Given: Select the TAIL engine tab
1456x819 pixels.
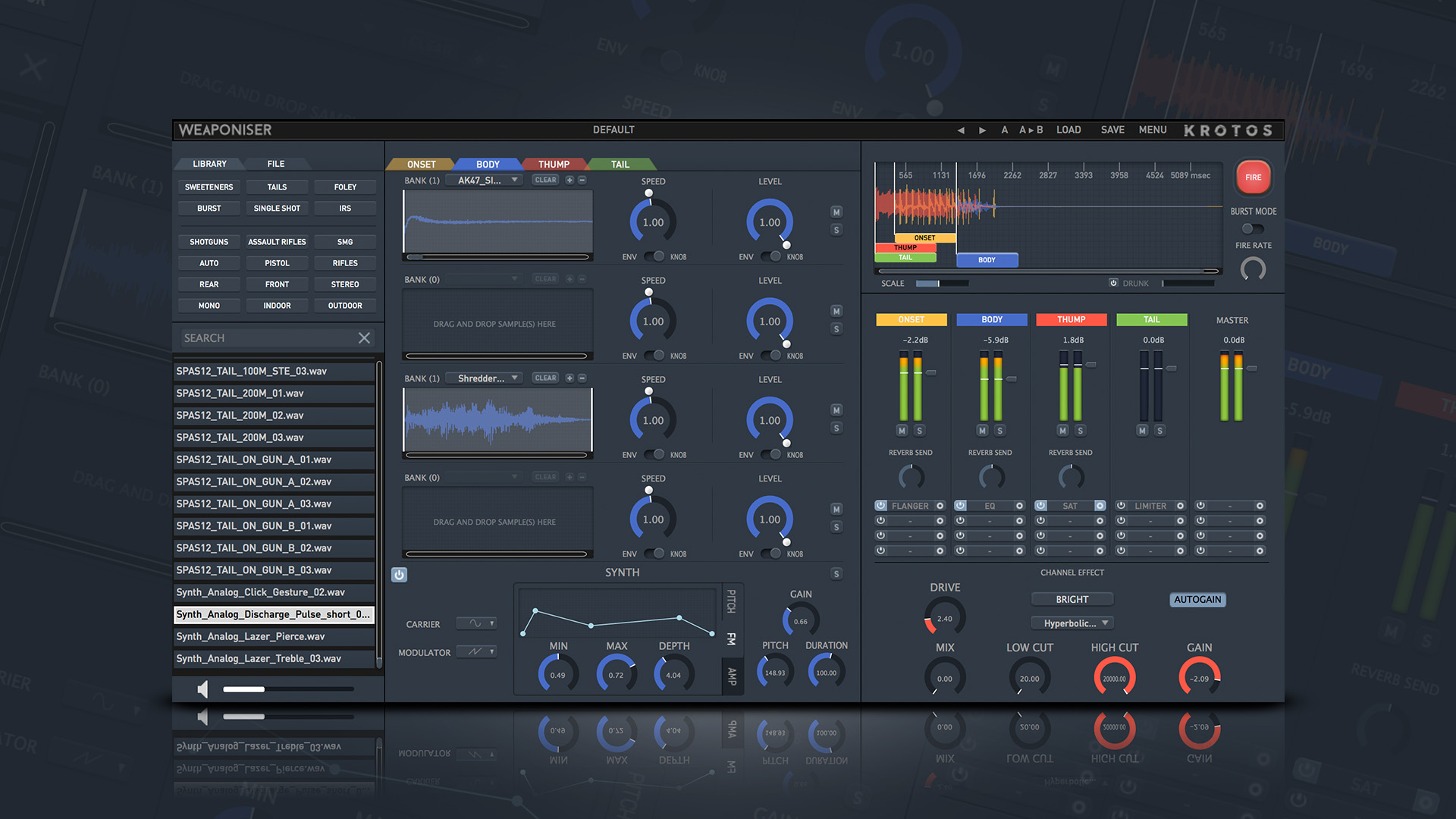Looking at the screenshot, I should pos(620,165).
